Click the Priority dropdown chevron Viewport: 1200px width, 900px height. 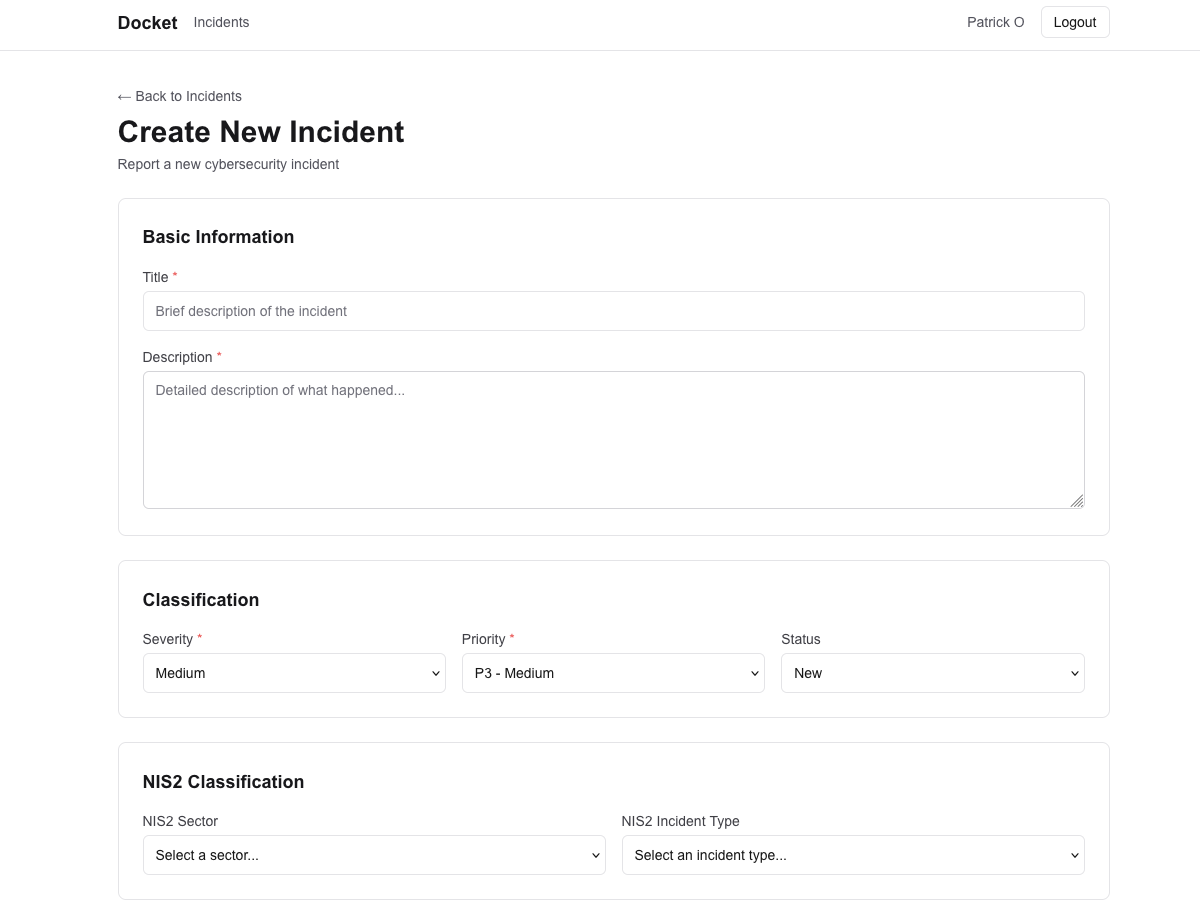tap(757, 673)
